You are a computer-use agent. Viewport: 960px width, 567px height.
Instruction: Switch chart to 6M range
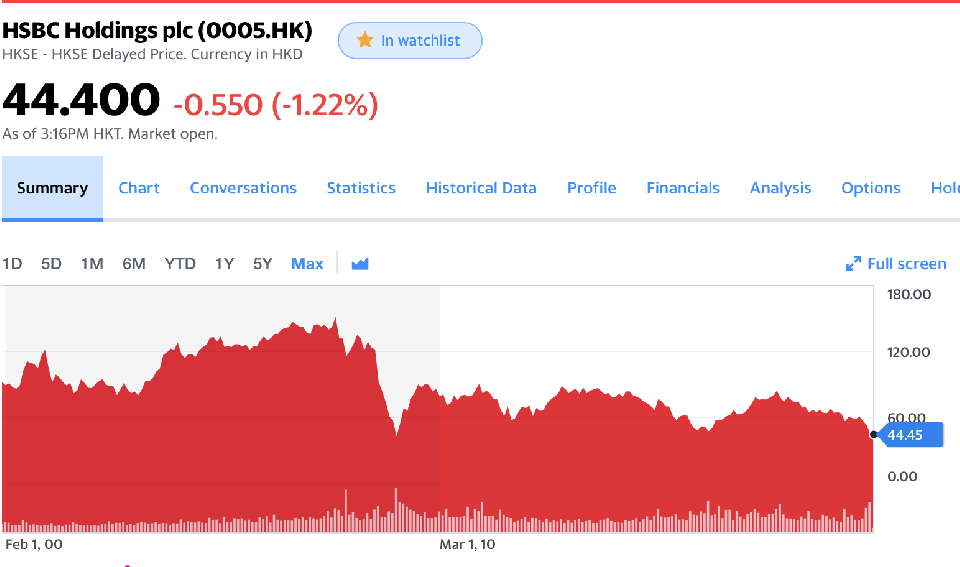[134, 264]
